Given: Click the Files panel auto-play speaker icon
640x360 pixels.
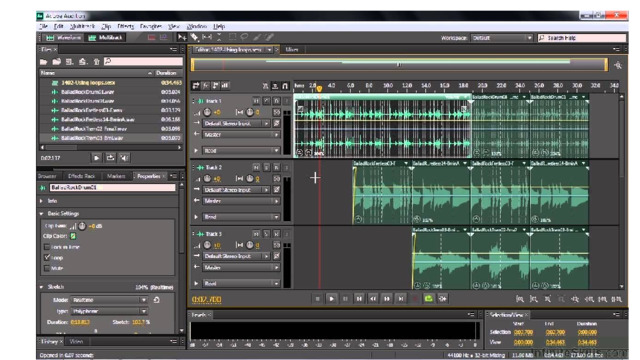Looking at the screenshot, I should 124,158.
